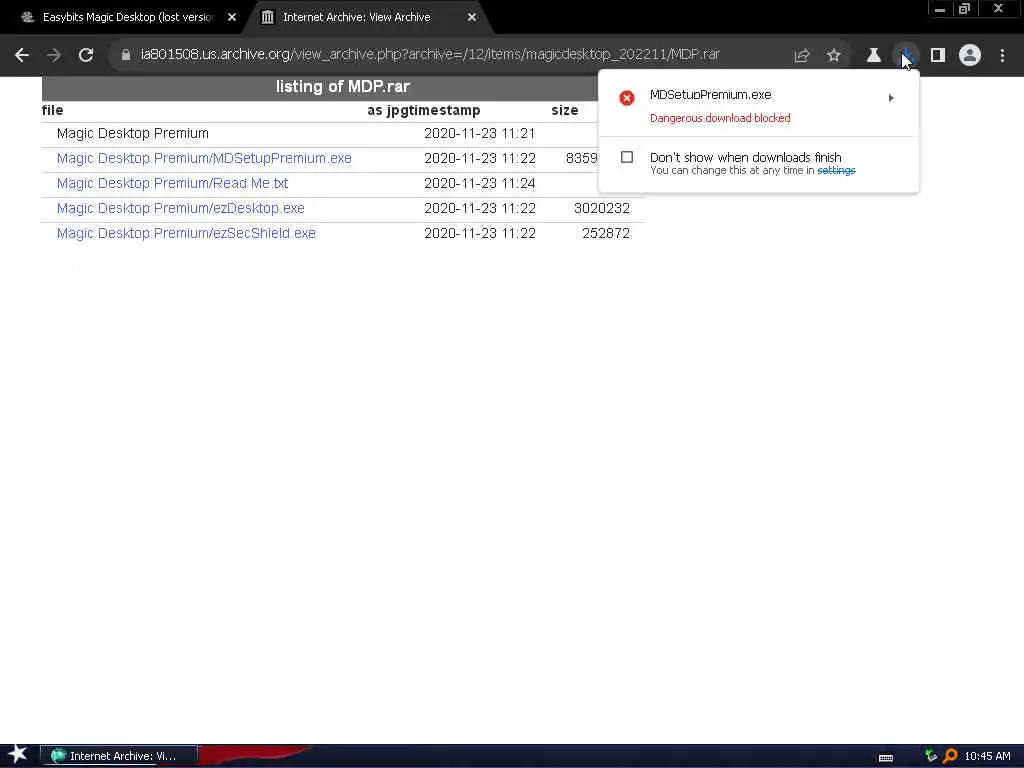Screen dimensions: 1024x768
Task: Open Read Me.txt link
Action: [172, 183]
